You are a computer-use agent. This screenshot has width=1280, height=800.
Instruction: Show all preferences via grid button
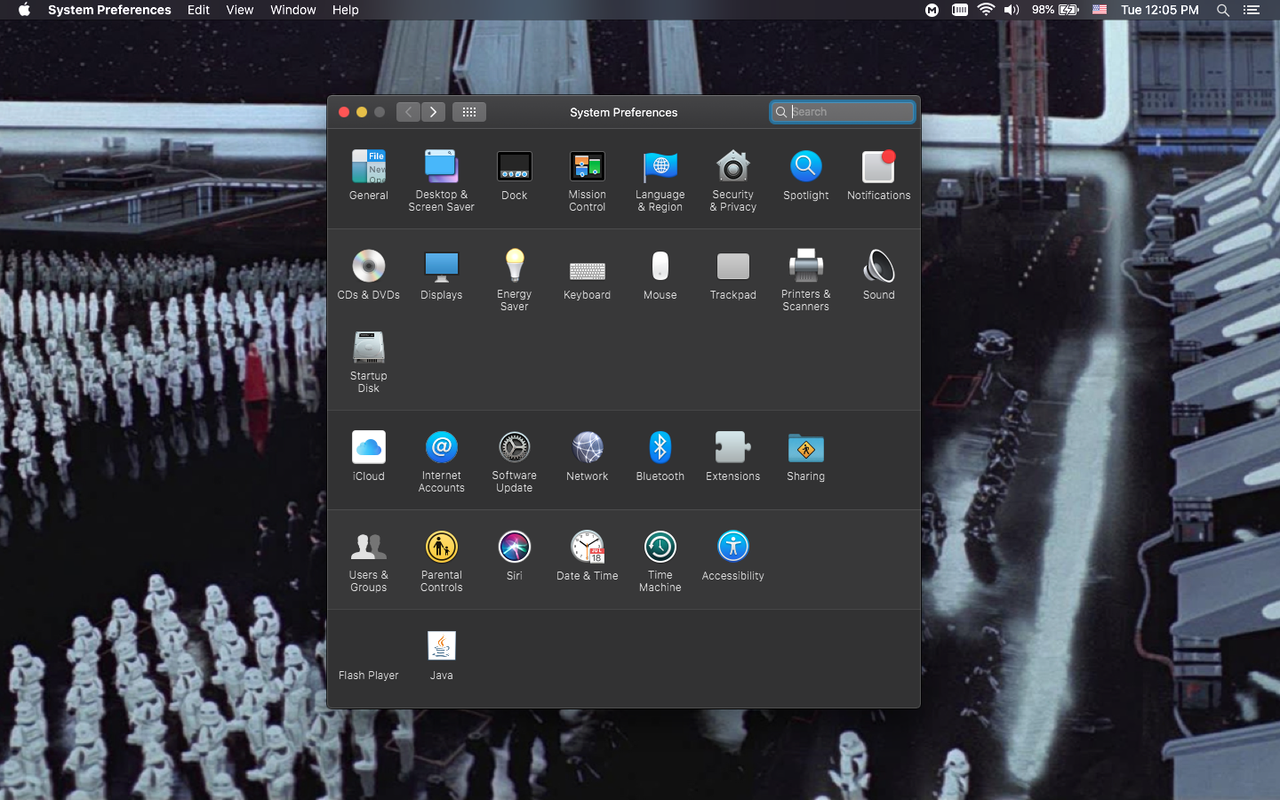click(x=469, y=111)
